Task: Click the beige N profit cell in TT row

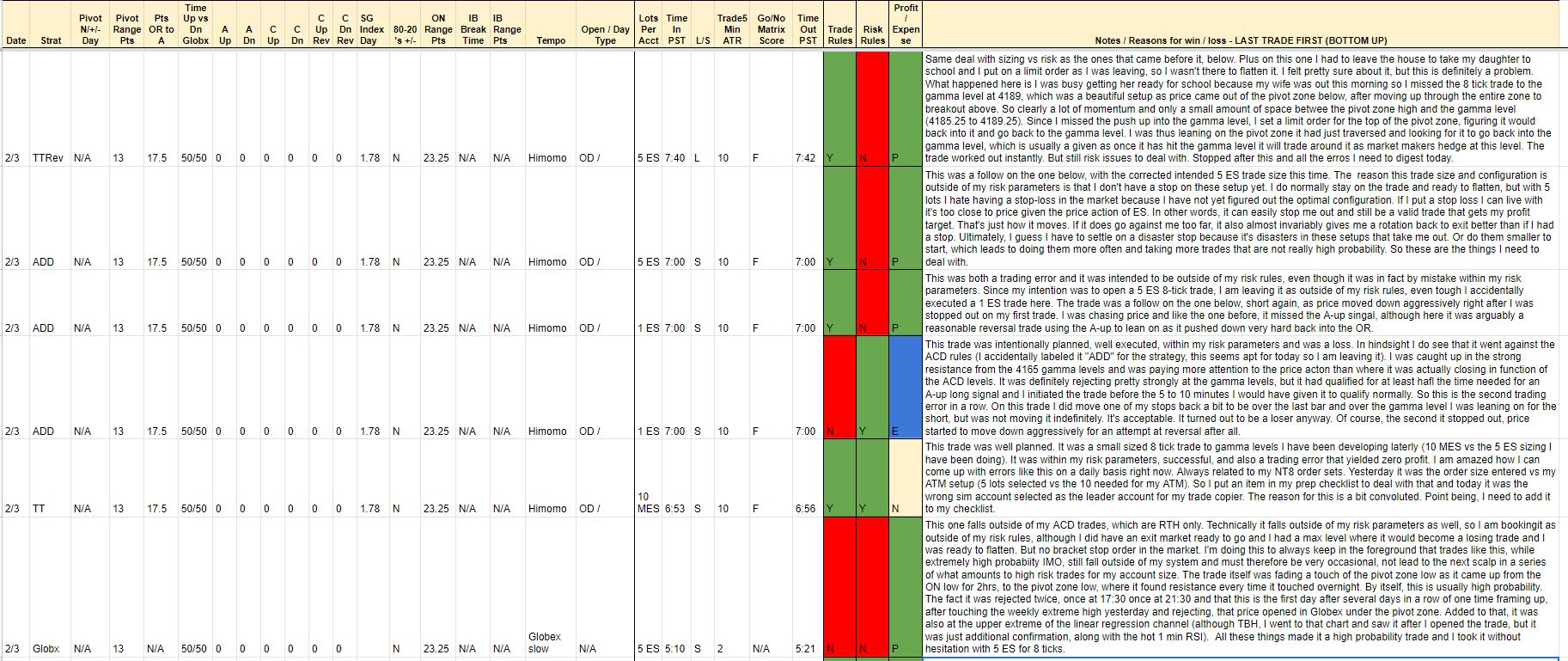Action: (906, 478)
